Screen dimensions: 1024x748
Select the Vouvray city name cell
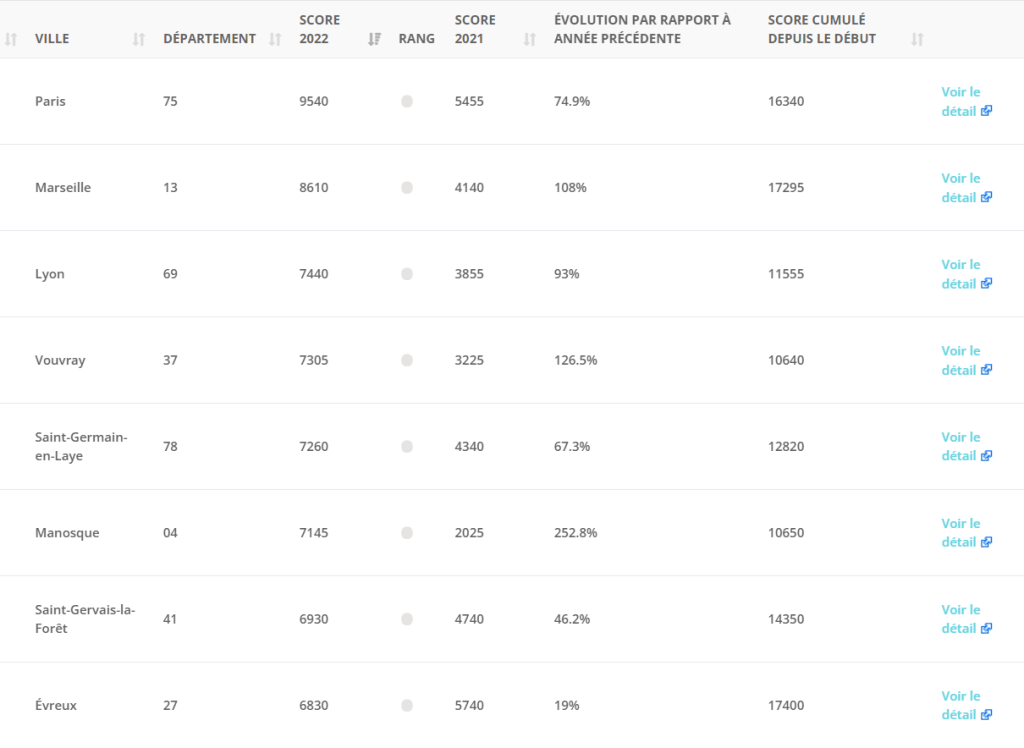(60, 360)
